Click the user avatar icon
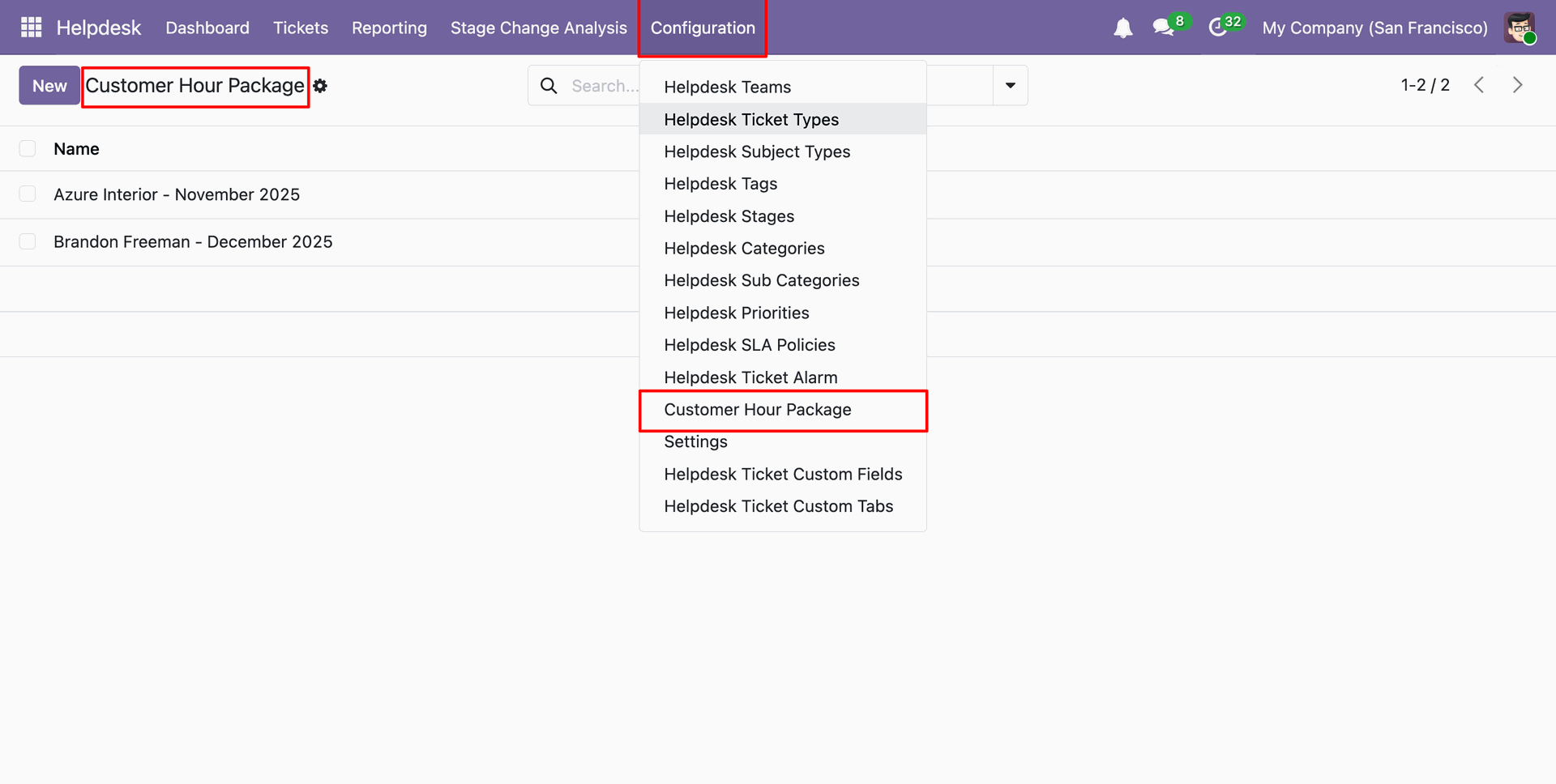The image size is (1556, 784). (1520, 28)
